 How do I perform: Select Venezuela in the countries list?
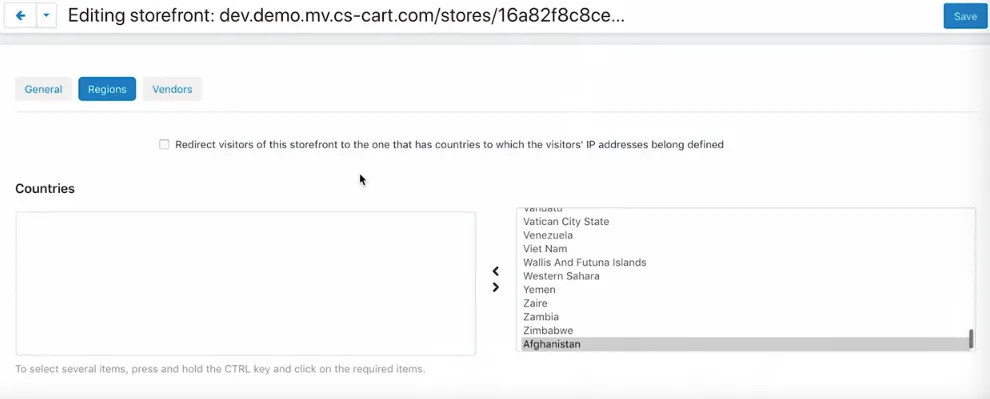pos(745,235)
